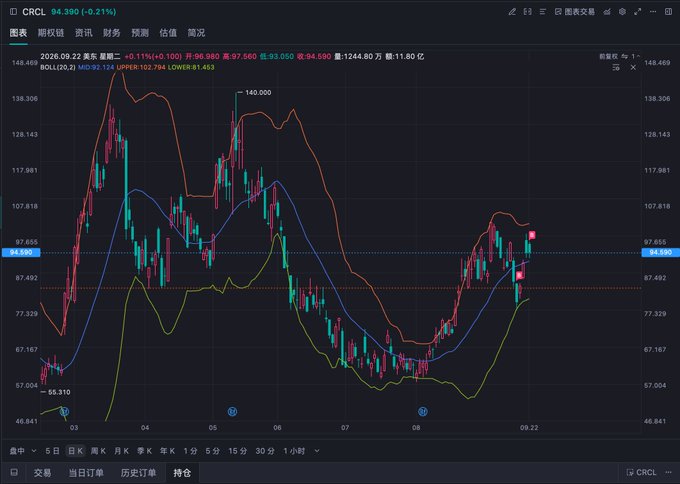This screenshot has width=680, height=484.
Task: Select 5日 timeframe
Action: point(52,451)
